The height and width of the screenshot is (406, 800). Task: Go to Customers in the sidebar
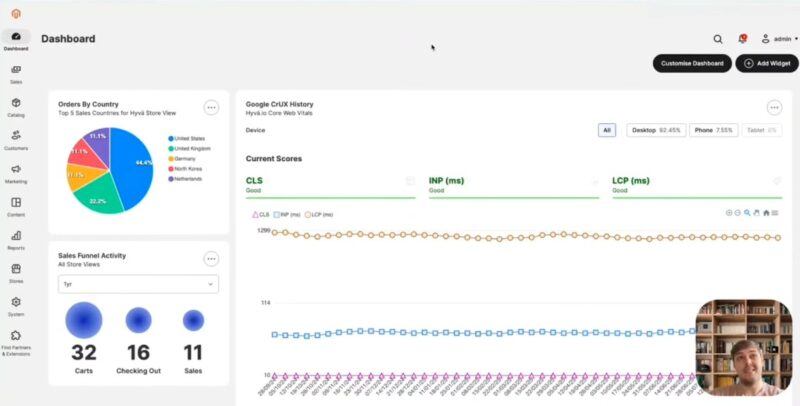coord(16,138)
